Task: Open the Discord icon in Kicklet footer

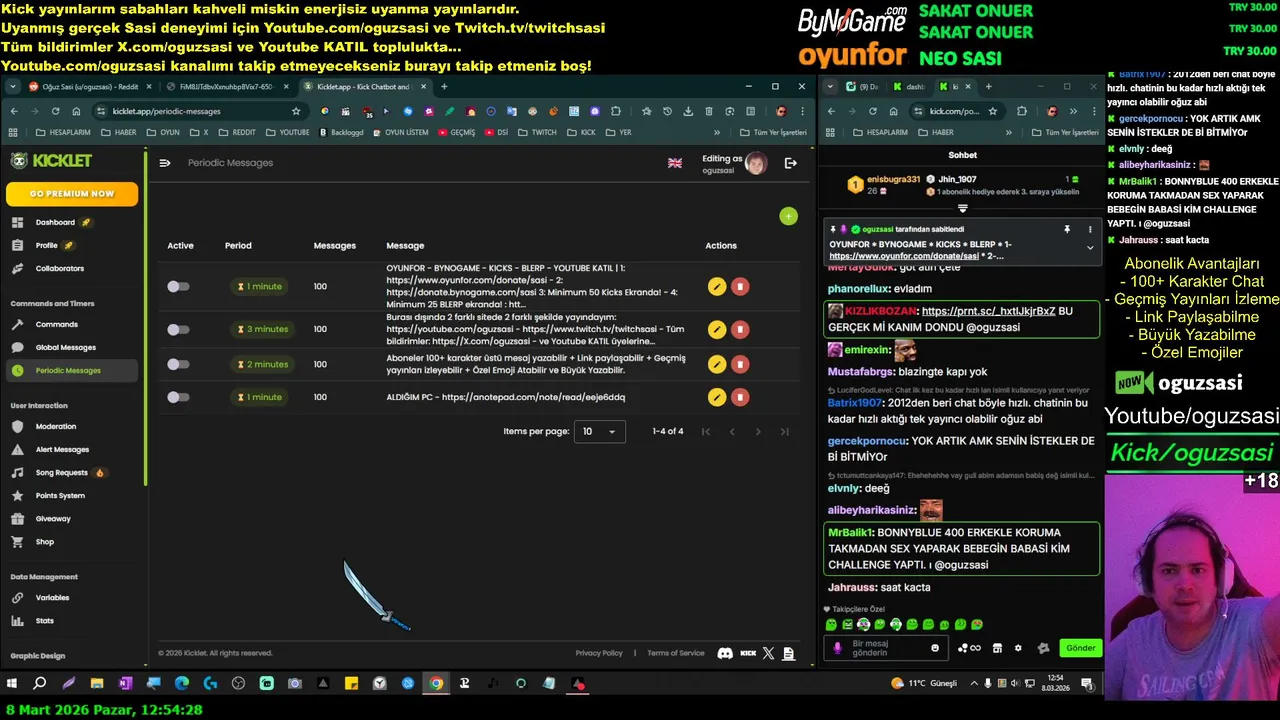Action: point(725,653)
